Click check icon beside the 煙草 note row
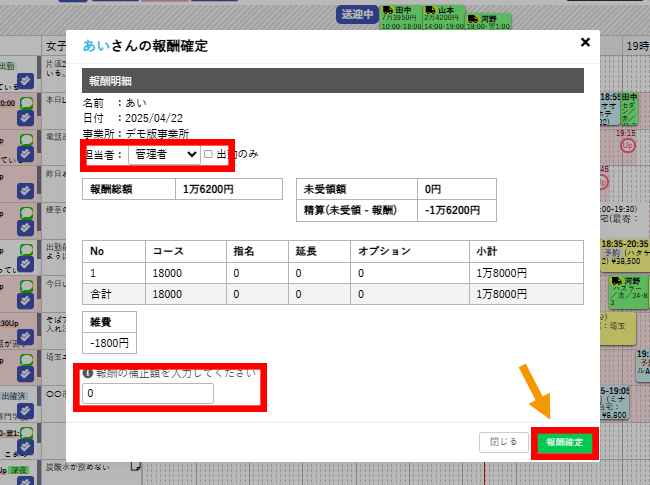 click(25, 228)
